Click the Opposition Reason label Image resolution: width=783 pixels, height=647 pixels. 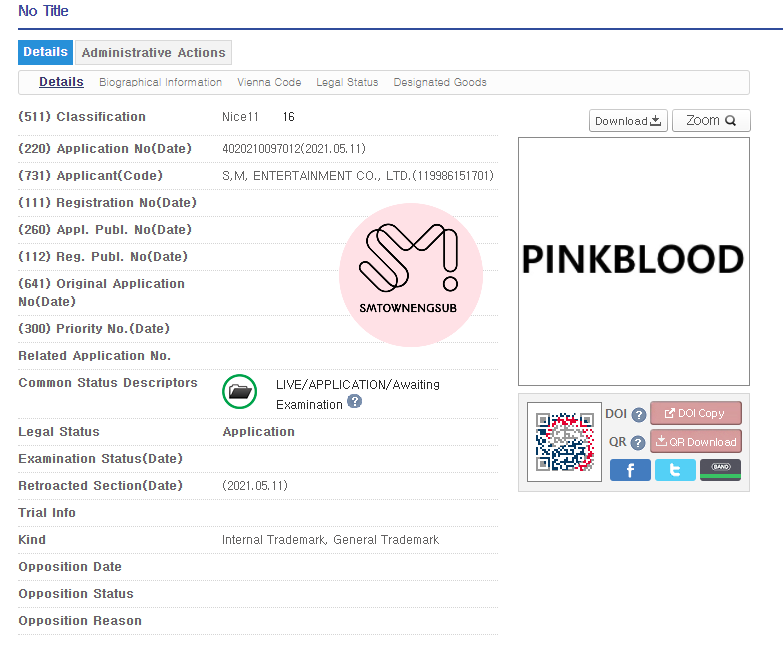(80, 621)
